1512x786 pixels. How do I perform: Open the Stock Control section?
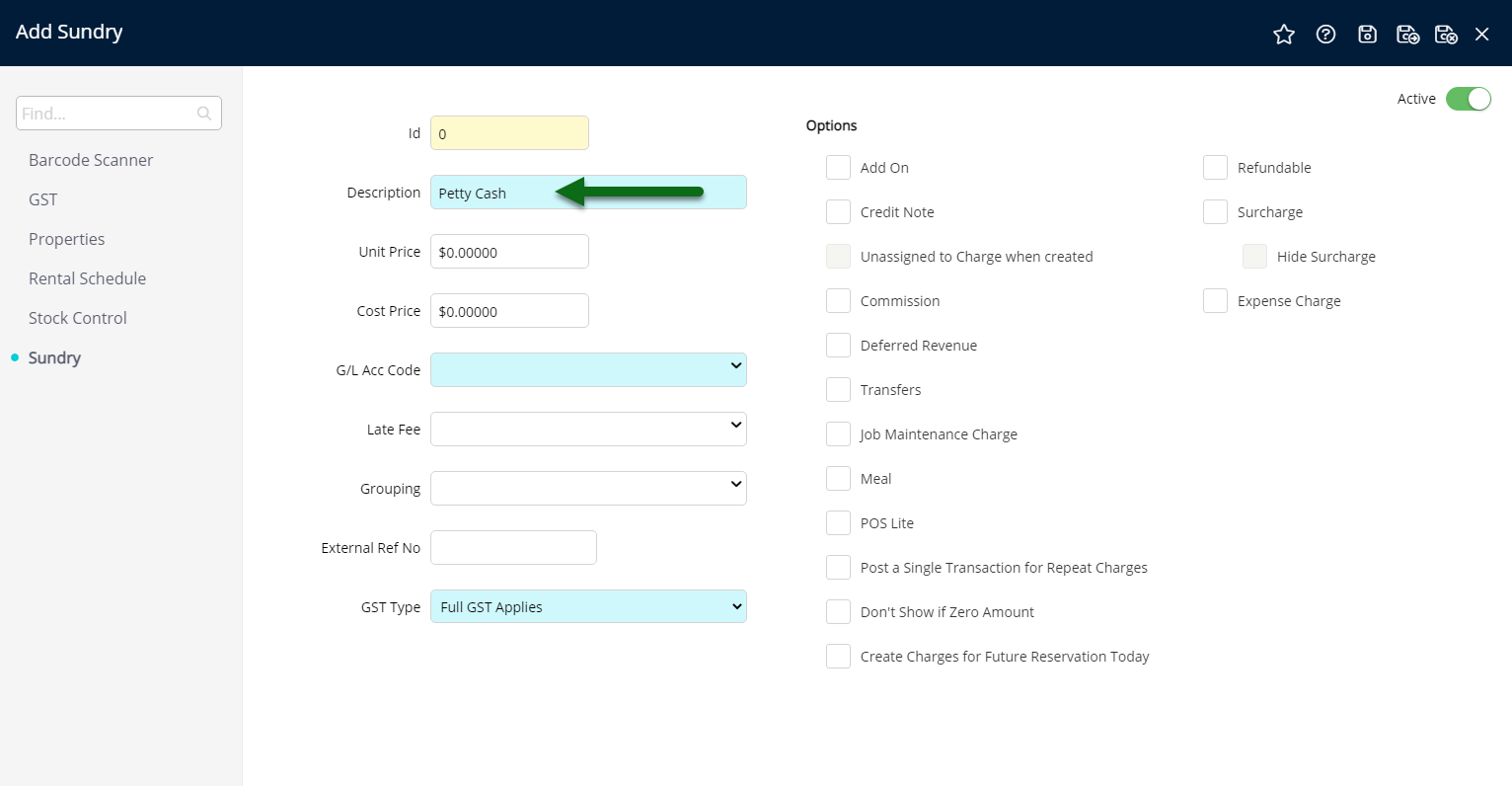pos(77,318)
